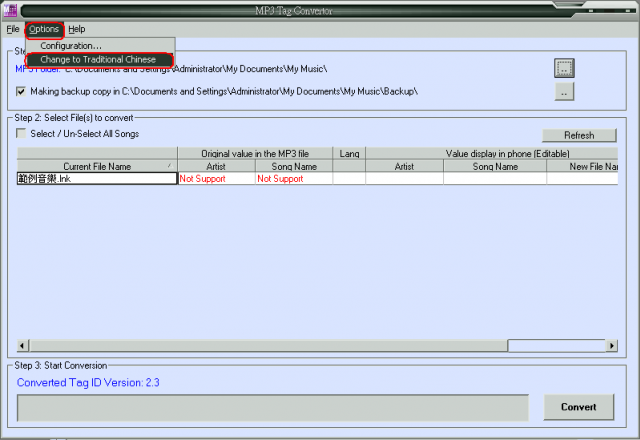Image resolution: width=640 pixels, height=440 pixels.
Task: Click the MP3 Tag Convertor app icon
Action: (x=10, y=10)
